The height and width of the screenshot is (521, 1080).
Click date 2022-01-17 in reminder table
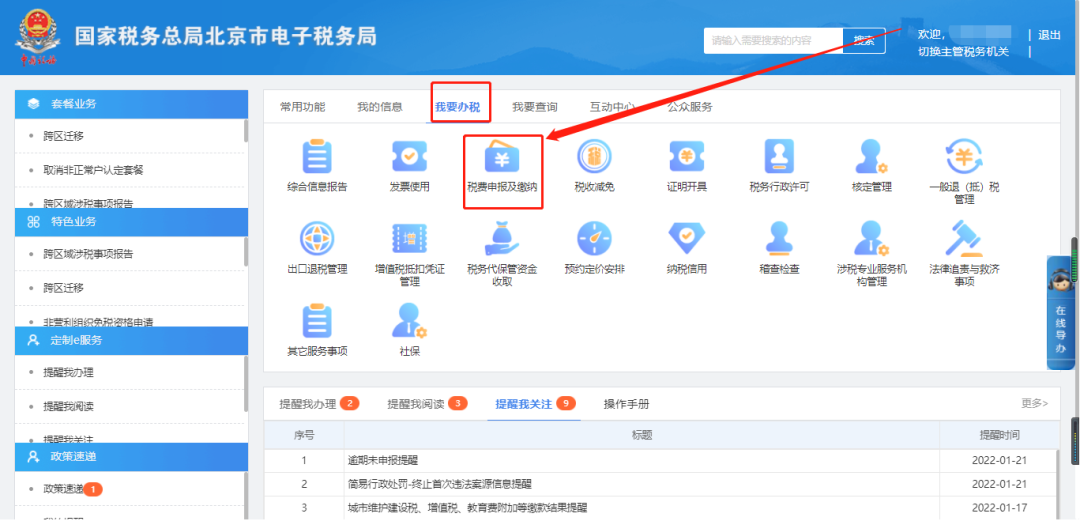click(999, 508)
